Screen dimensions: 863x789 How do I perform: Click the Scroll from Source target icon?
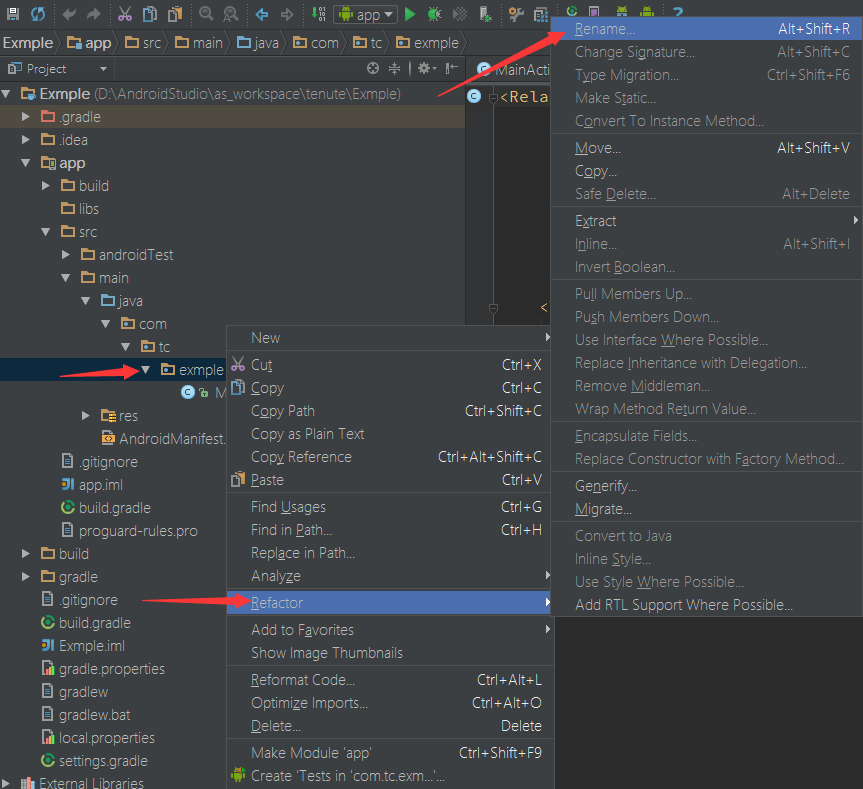point(373,68)
